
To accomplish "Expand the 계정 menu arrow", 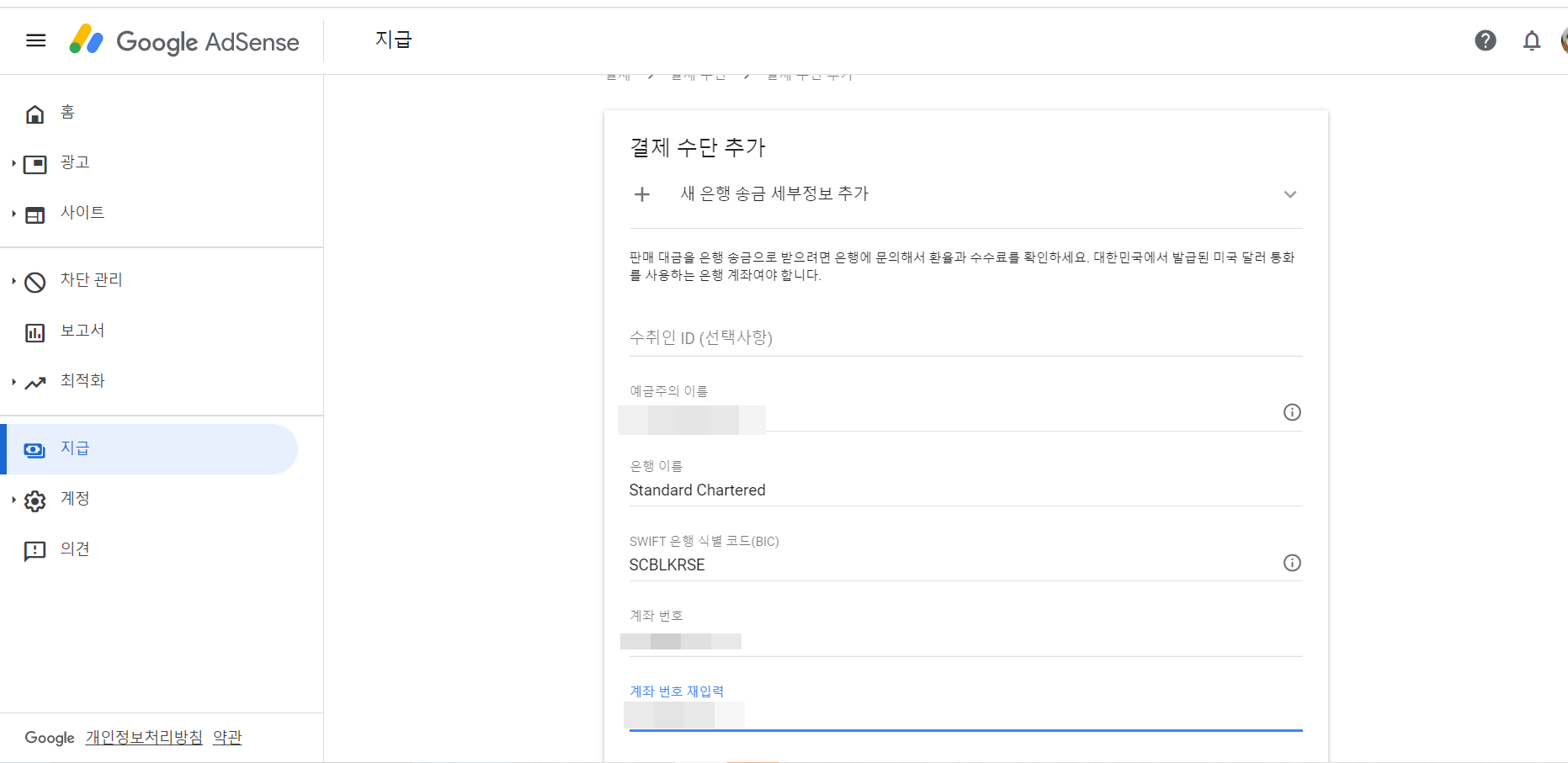I will coord(13,500).
